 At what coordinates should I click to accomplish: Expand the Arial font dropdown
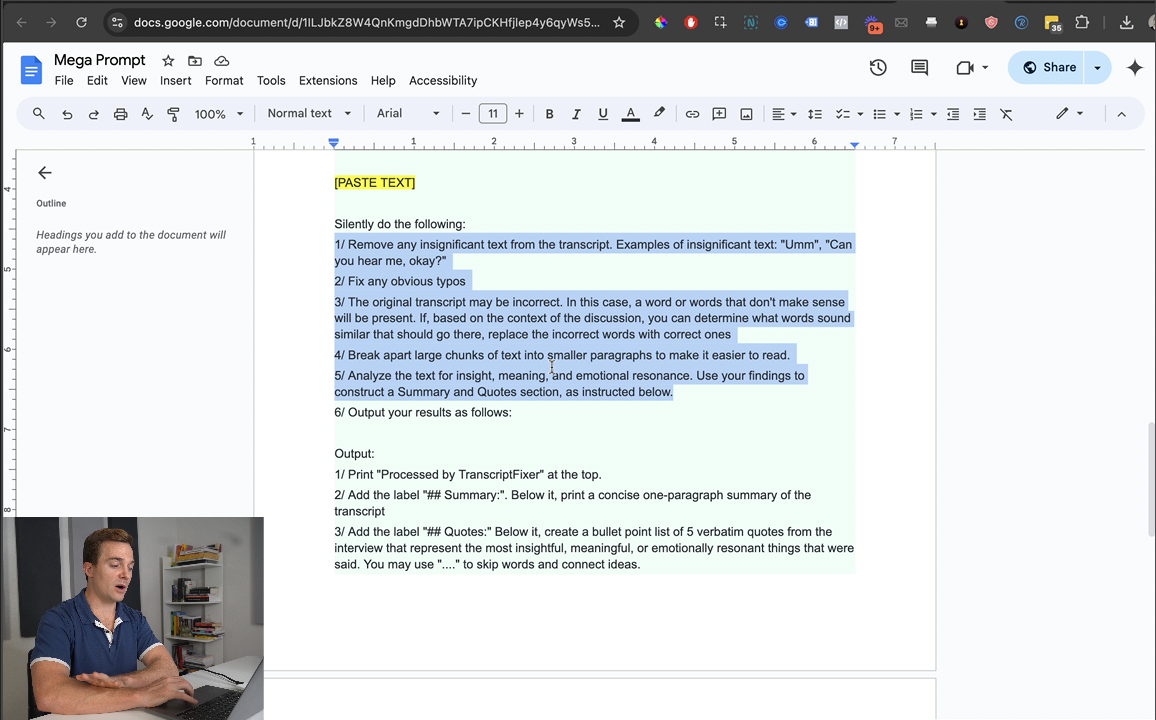coord(407,114)
